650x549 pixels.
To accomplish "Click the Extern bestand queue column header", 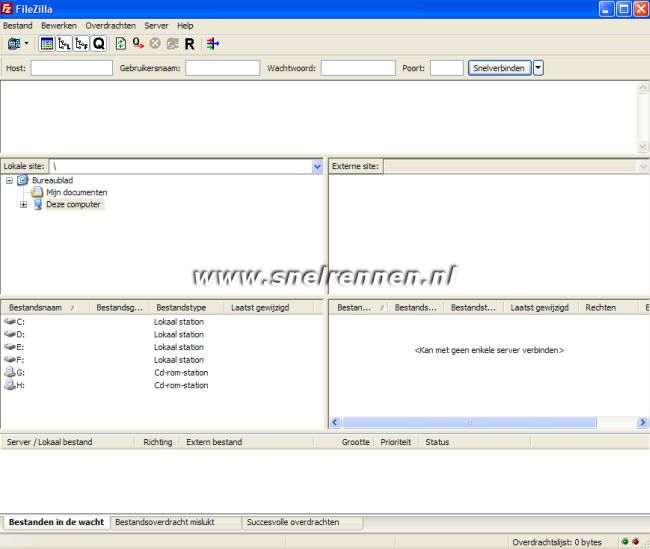I will [246, 442].
